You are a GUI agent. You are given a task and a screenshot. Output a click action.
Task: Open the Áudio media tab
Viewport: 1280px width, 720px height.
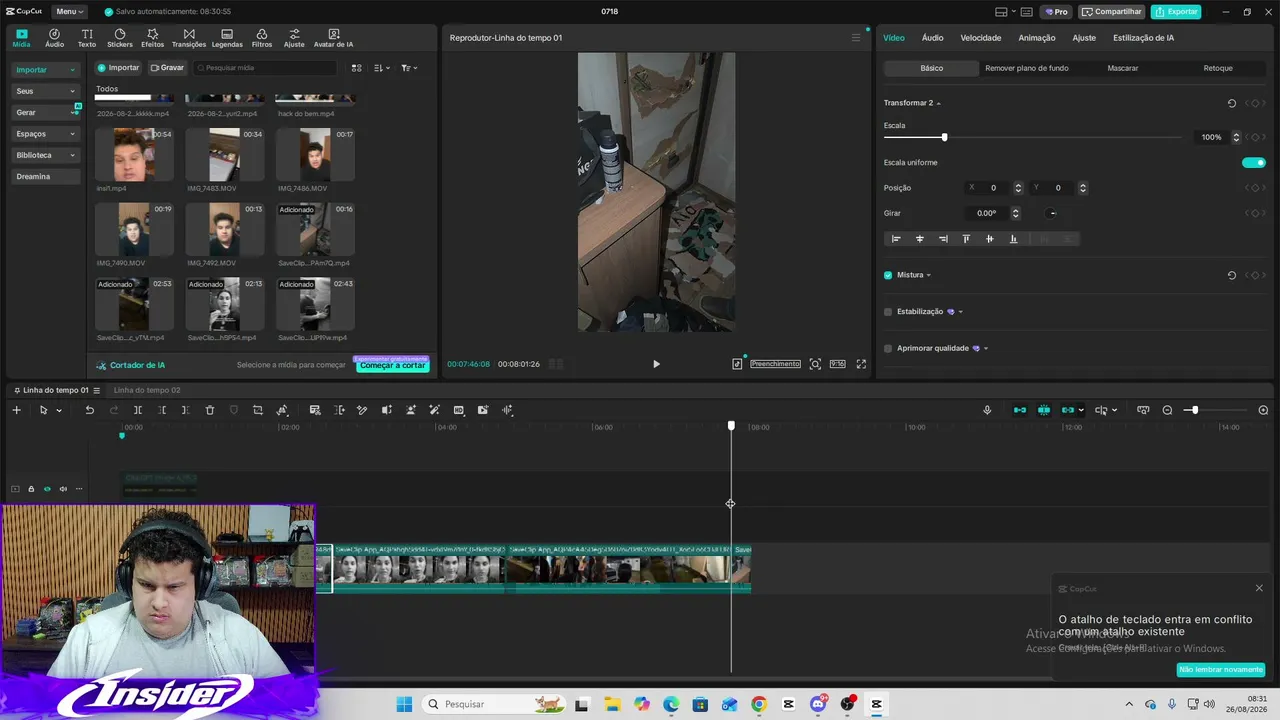[x=54, y=38]
